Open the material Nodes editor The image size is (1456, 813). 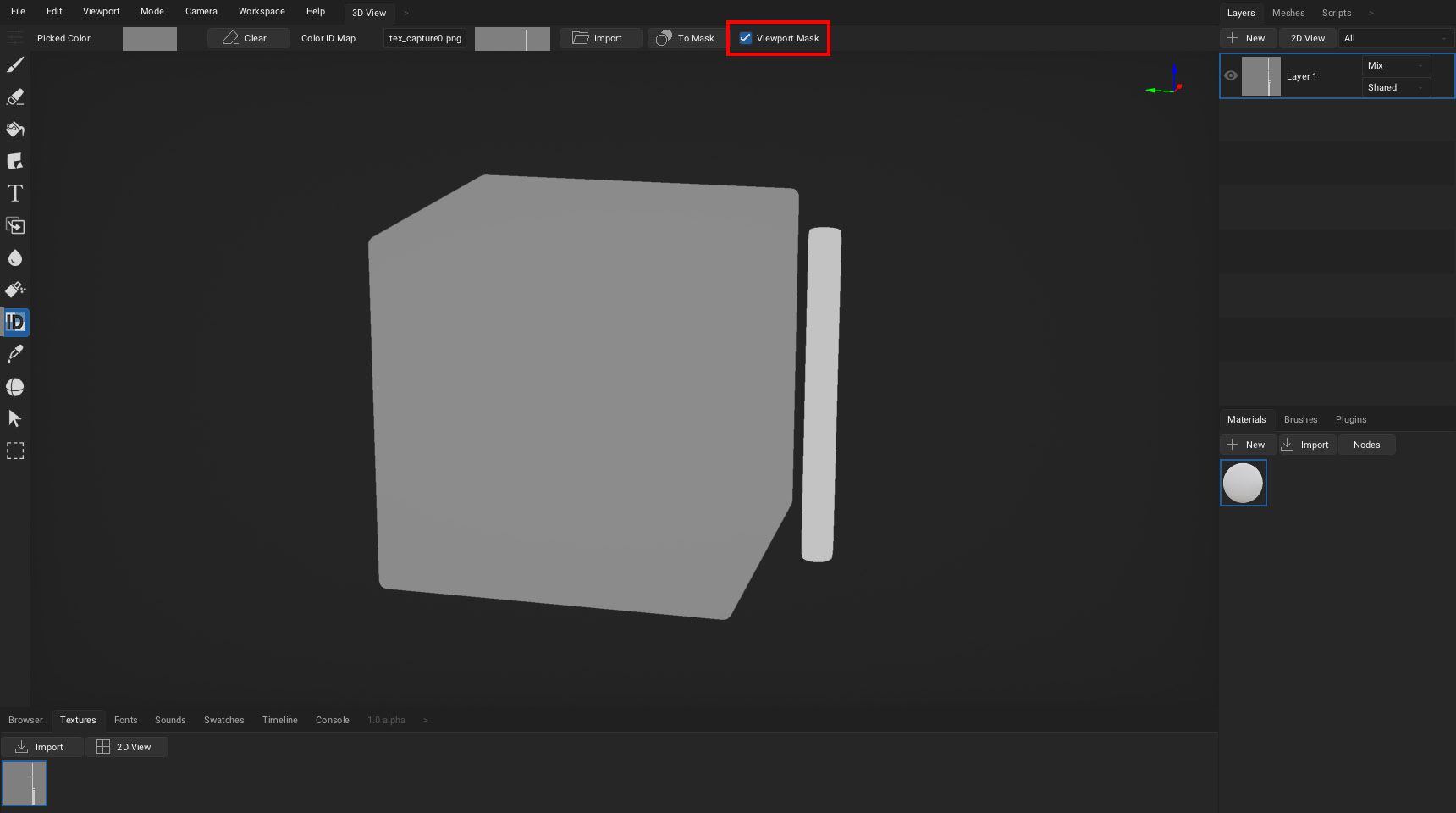(1367, 445)
